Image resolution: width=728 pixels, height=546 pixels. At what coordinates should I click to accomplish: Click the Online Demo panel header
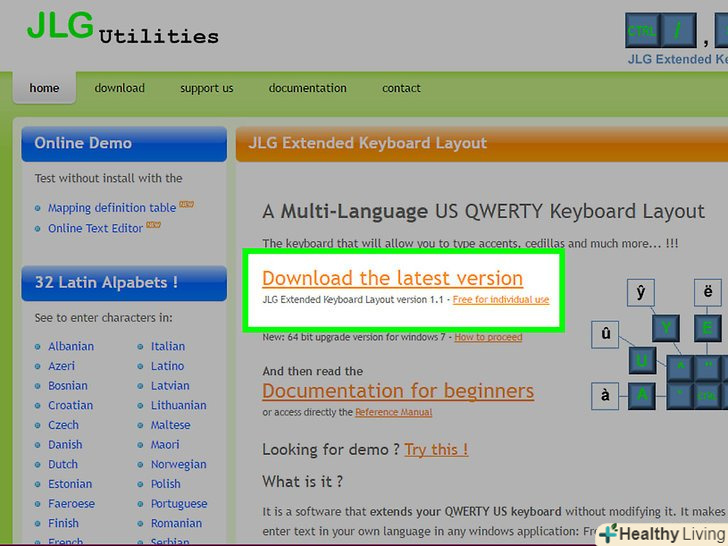click(x=124, y=144)
